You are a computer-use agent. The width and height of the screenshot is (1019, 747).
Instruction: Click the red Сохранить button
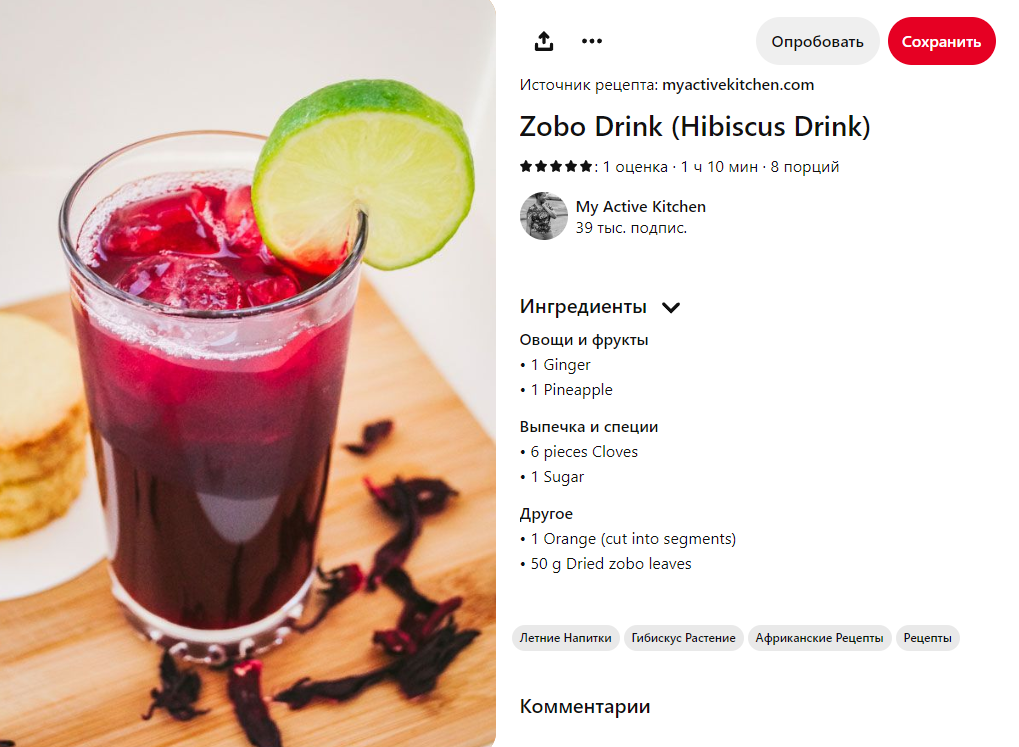pos(941,42)
